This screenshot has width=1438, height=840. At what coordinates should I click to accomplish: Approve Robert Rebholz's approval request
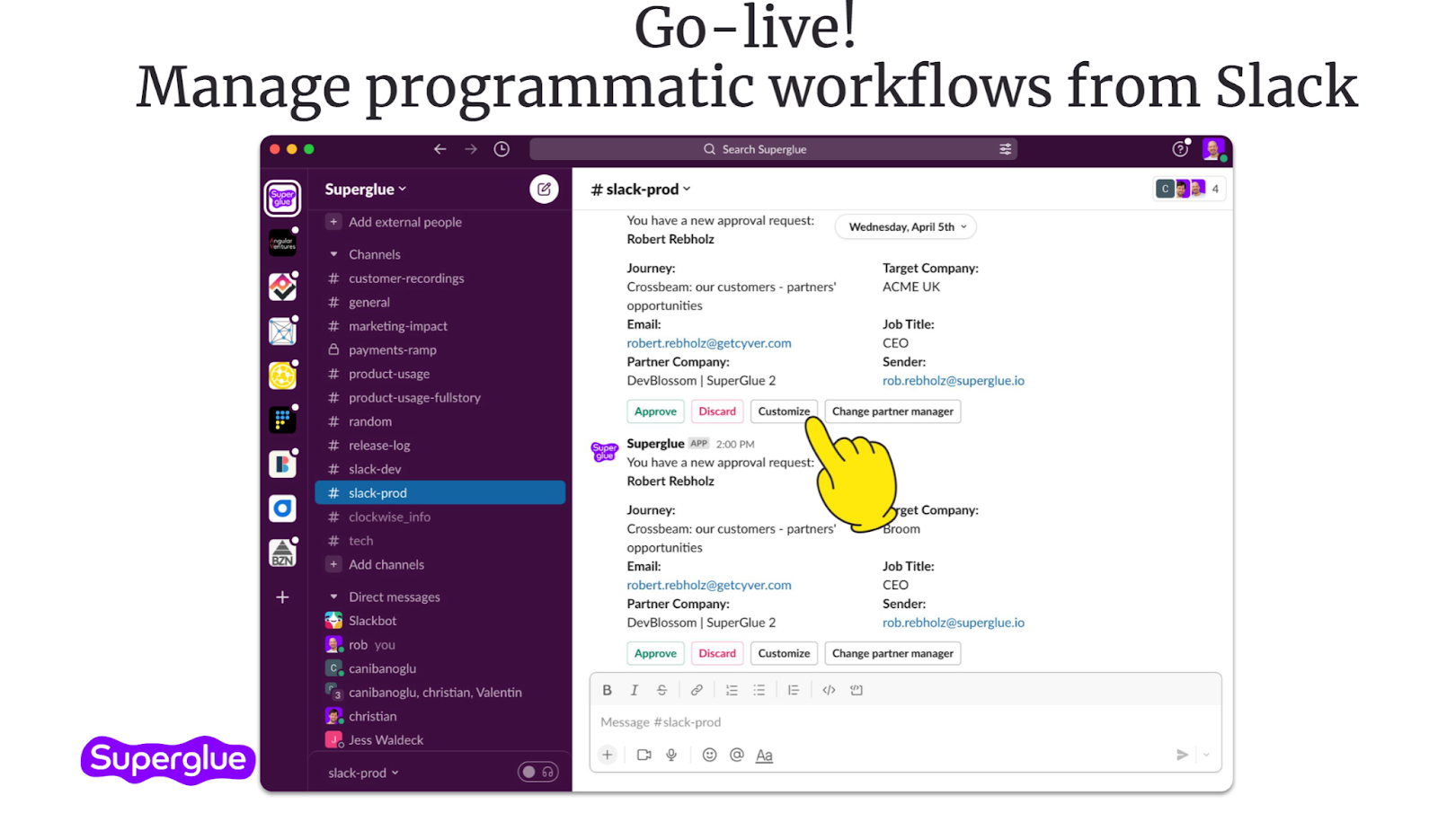point(655,411)
